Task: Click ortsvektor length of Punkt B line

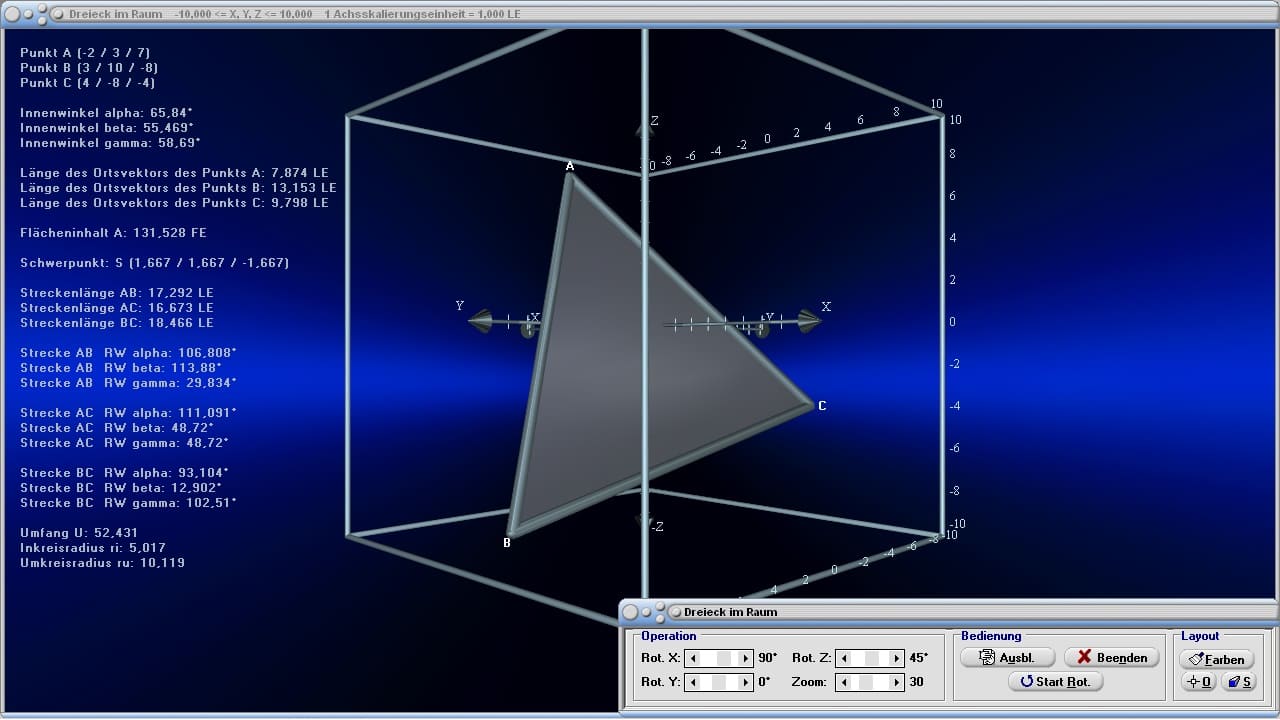Action: [x=178, y=187]
